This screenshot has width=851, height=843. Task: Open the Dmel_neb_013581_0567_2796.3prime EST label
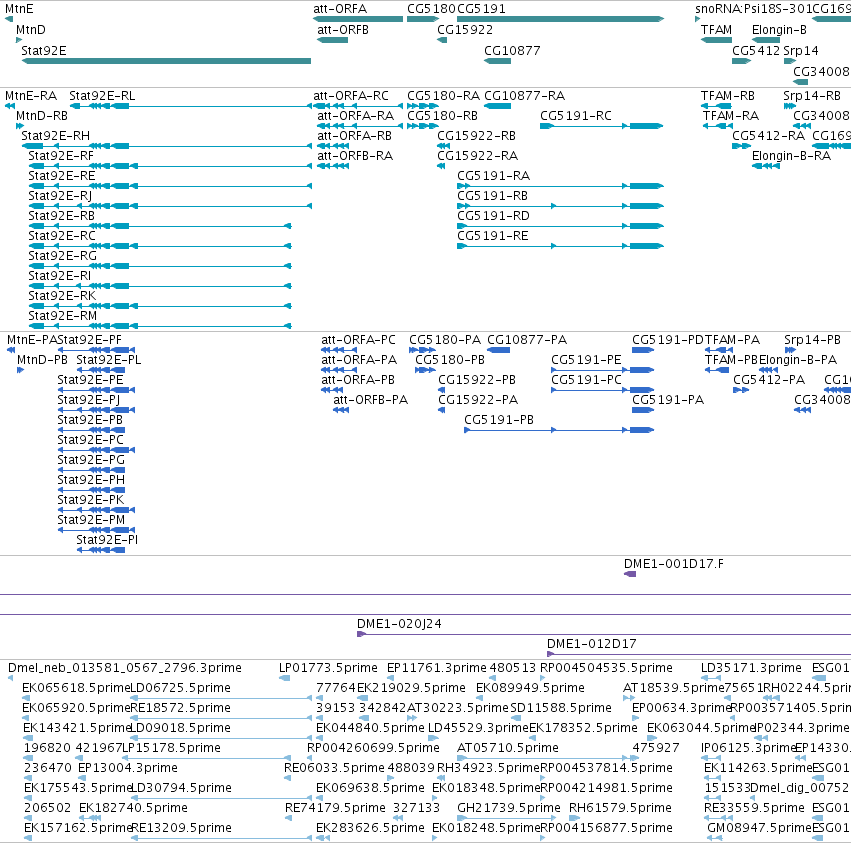pyautogui.click(x=125, y=668)
